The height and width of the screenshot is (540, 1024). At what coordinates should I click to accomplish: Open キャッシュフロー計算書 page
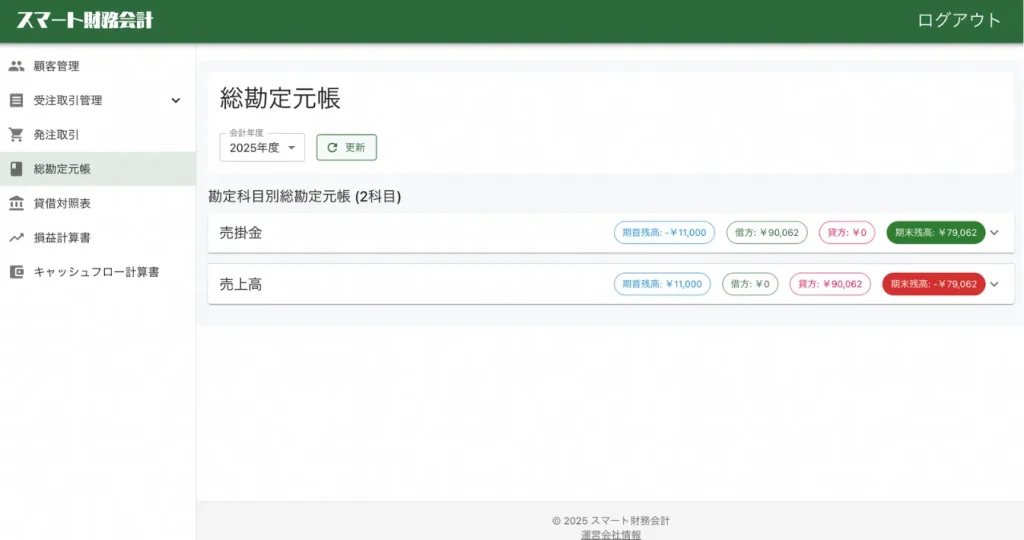[98, 272]
